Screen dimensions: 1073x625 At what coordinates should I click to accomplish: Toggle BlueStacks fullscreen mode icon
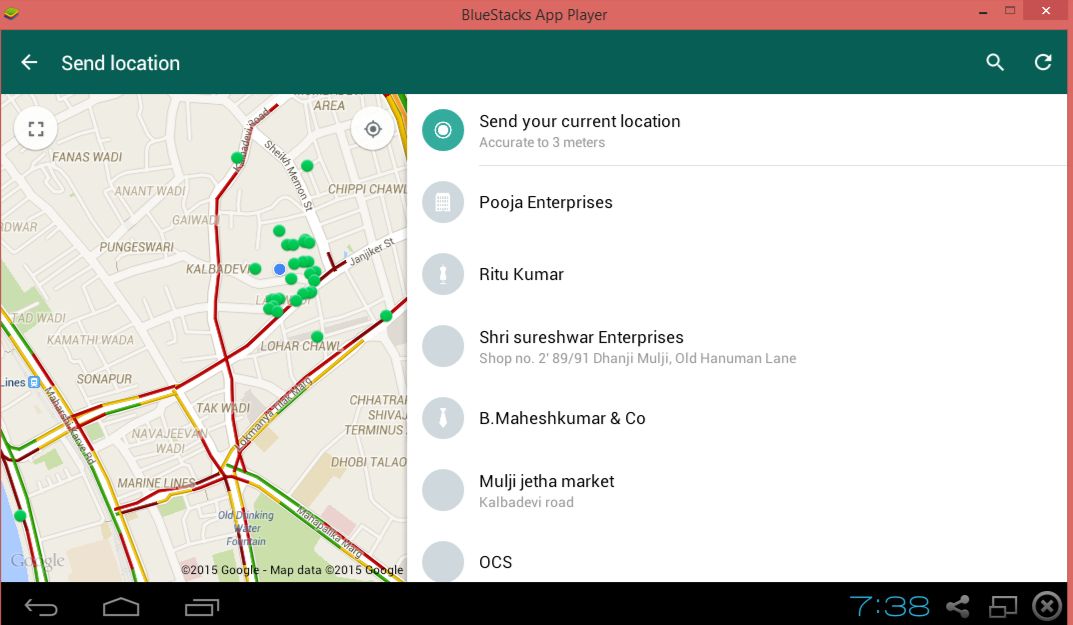click(1003, 607)
